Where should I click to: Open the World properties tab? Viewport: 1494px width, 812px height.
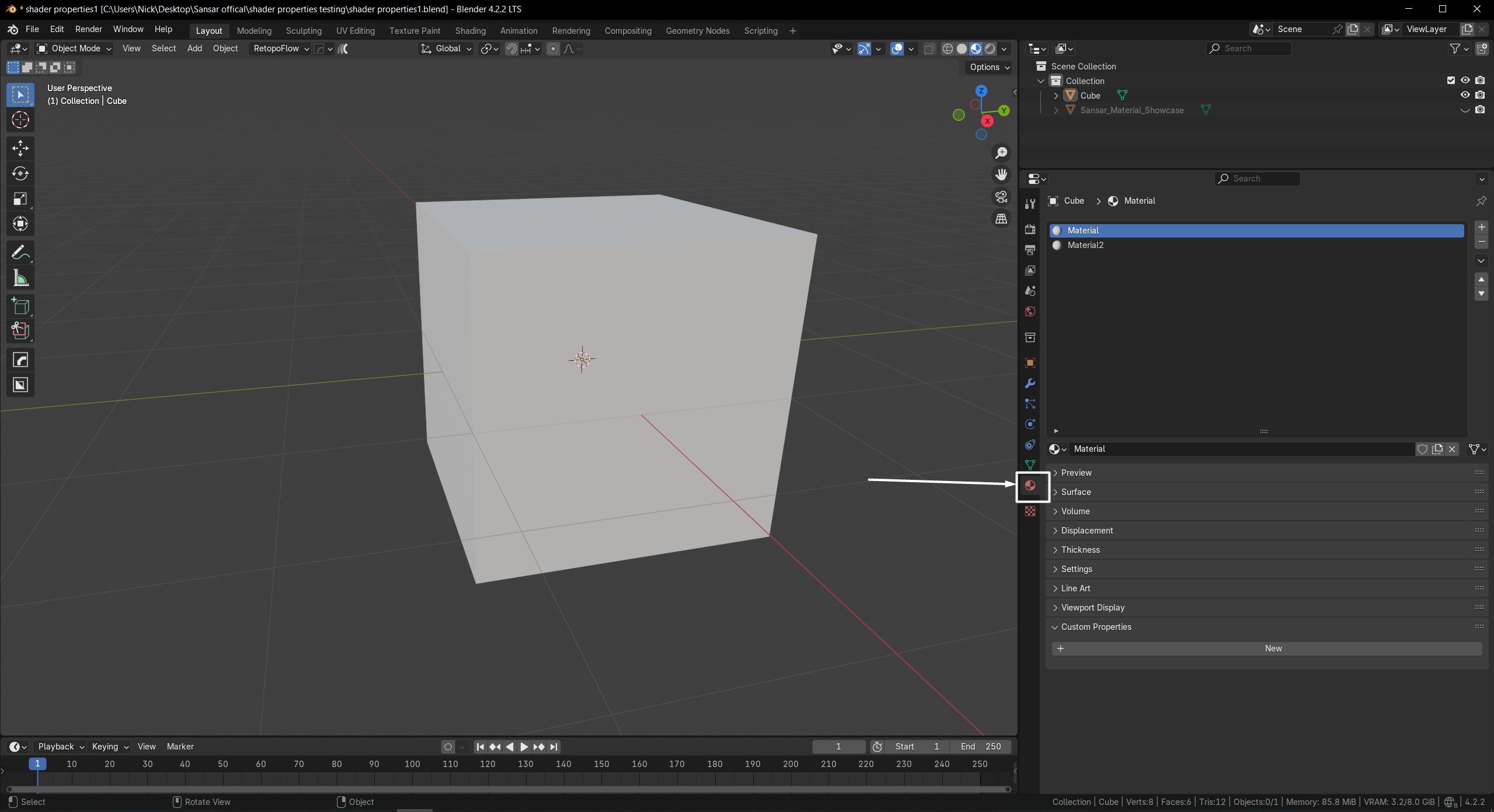pyautogui.click(x=1030, y=312)
